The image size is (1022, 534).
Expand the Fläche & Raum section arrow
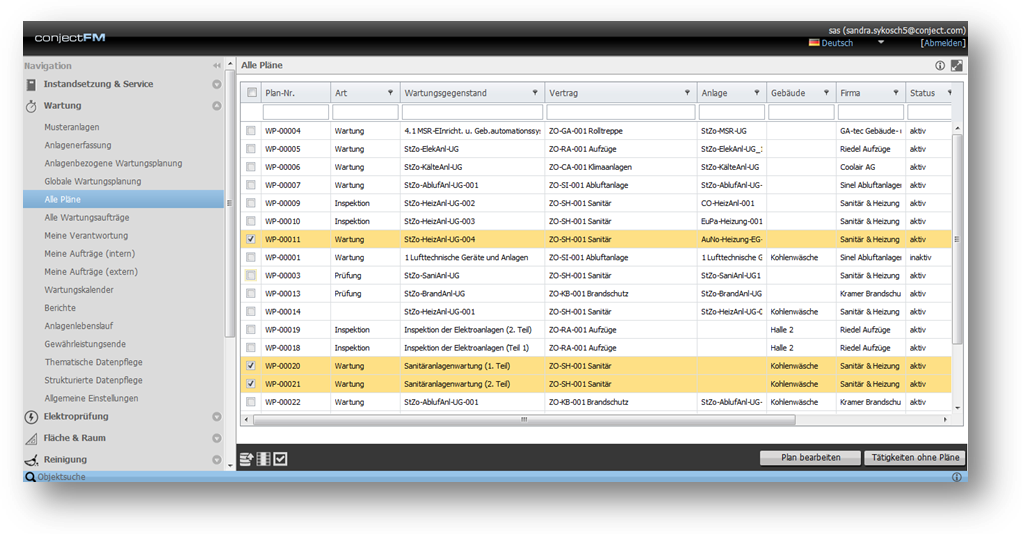[216, 438]
